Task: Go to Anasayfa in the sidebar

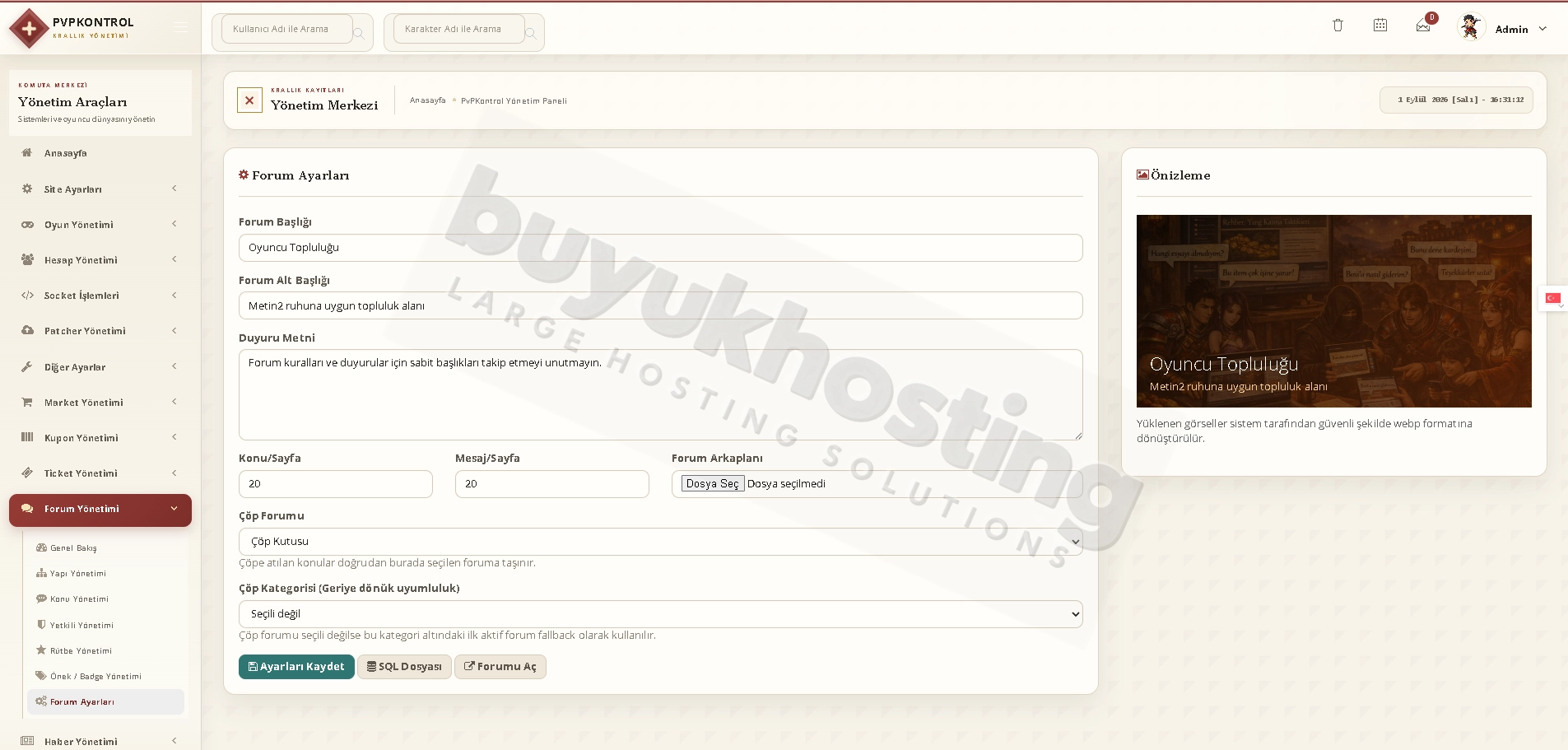Action: [x=66, y=153]
